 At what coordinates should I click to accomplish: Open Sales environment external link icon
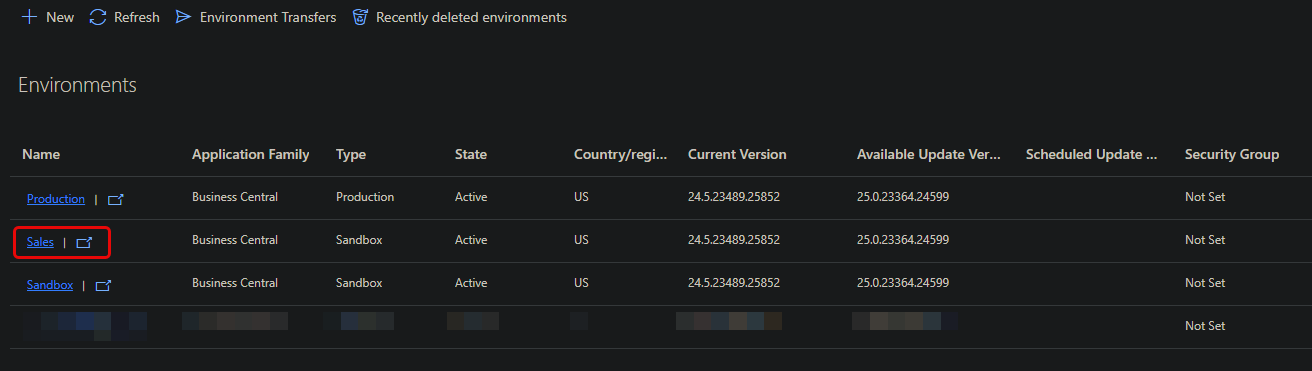tap(85, 242)
